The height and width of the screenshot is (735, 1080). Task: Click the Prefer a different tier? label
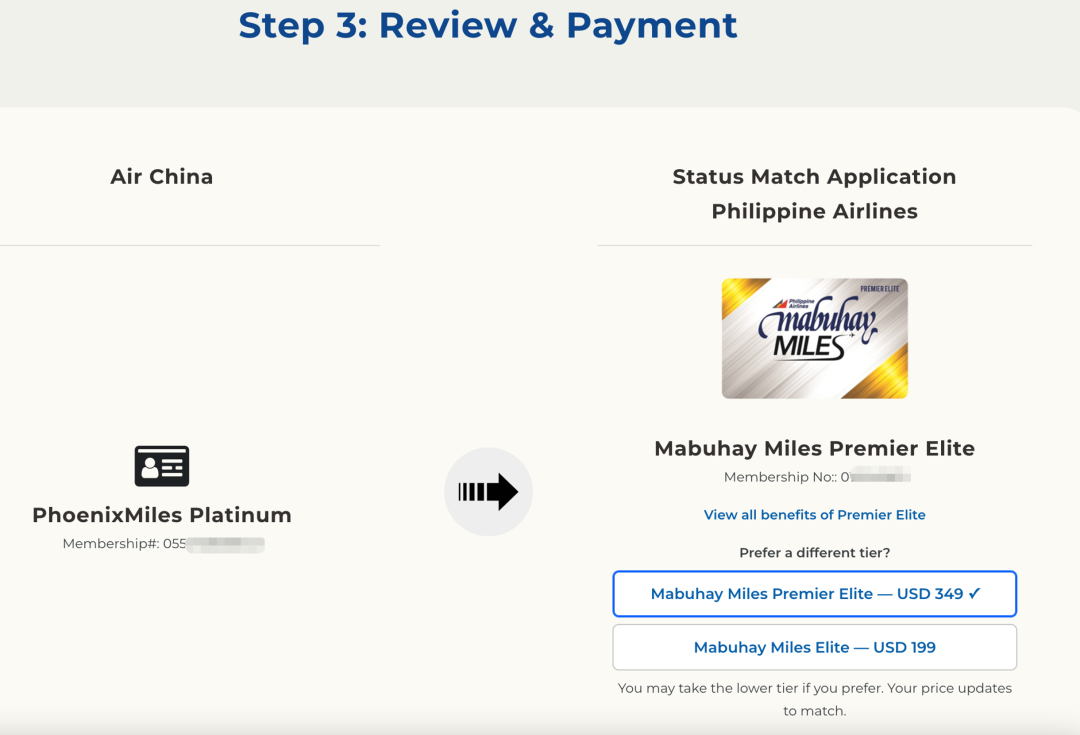[x=814, y=552]
